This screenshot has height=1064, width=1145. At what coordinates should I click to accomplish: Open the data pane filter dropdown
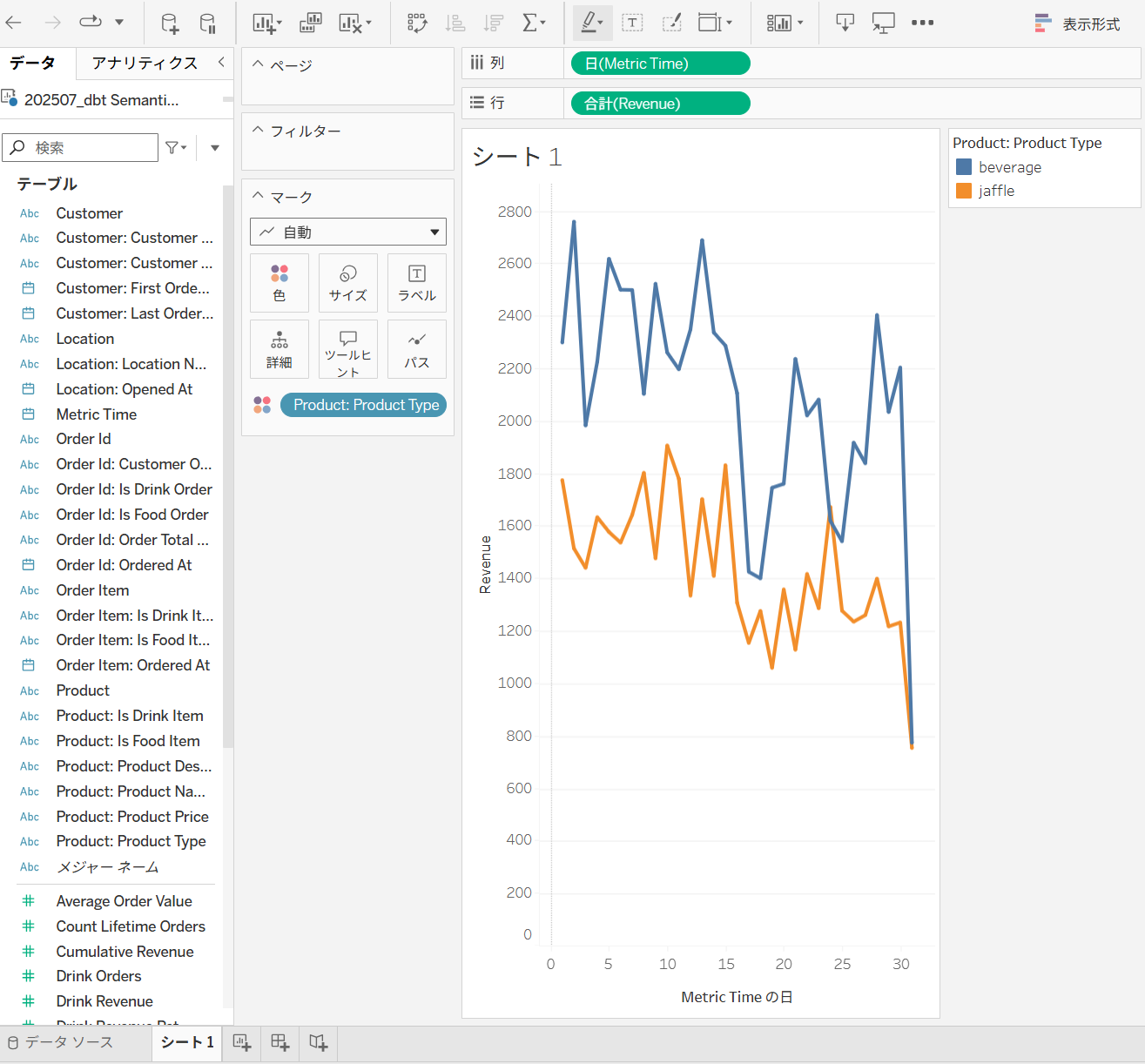(177, 148)
